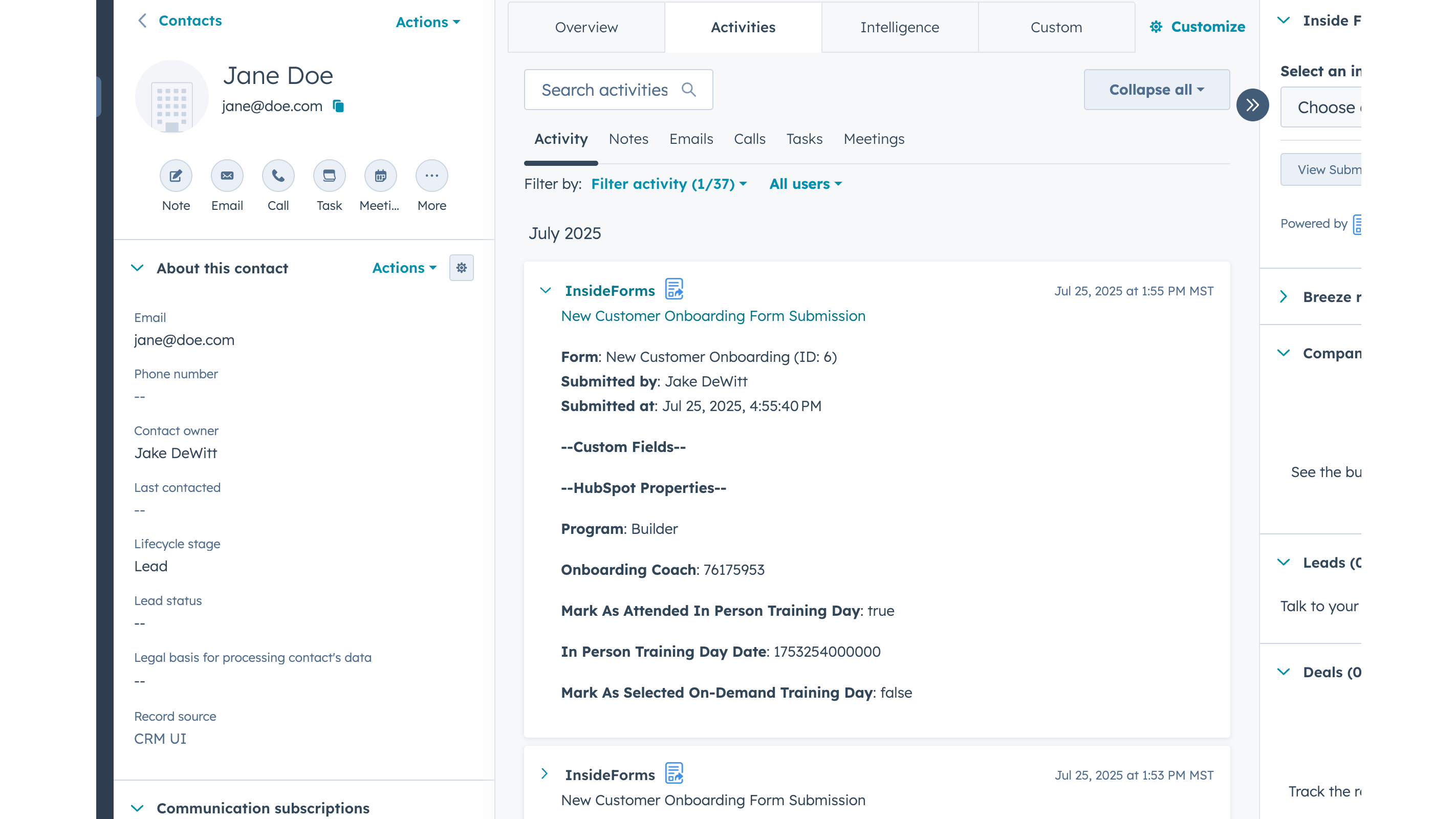This screenshot has height=819, width=1456.
Task: Expand the second InsideForms activity card
Action: 545,774
